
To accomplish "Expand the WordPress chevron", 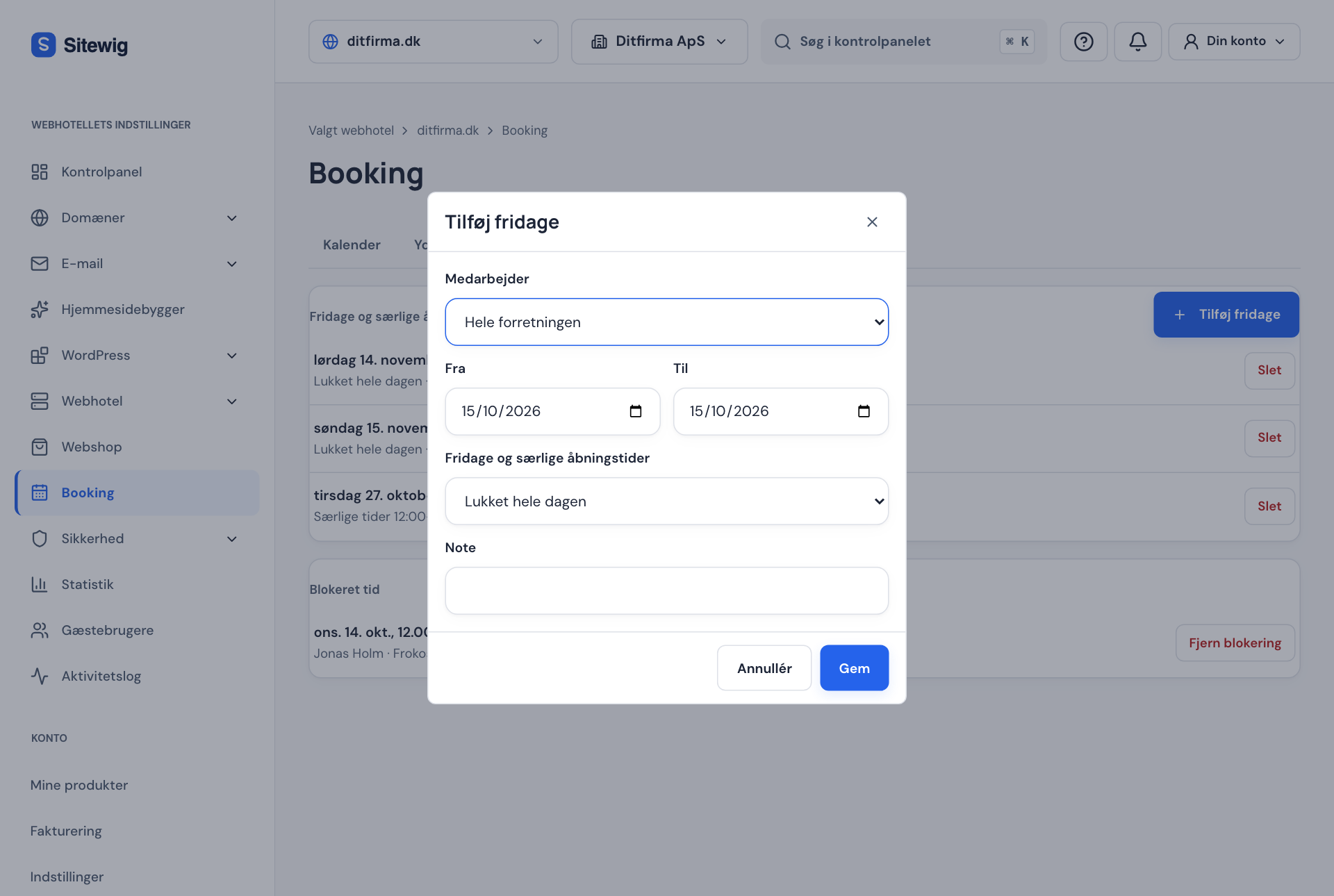I will (x=232, y=356).
